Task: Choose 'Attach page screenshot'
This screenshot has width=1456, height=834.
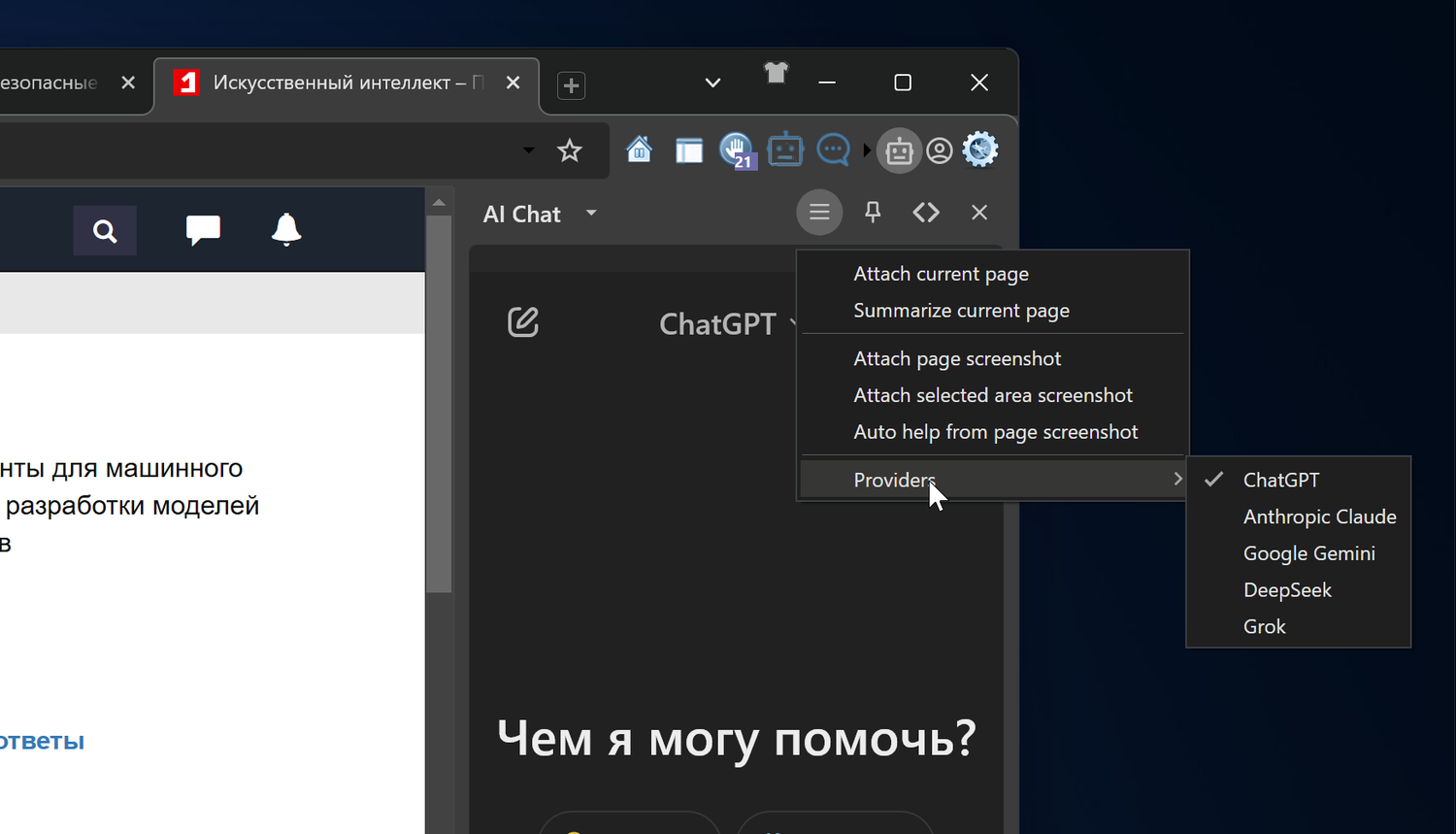Action: [992, 359]
